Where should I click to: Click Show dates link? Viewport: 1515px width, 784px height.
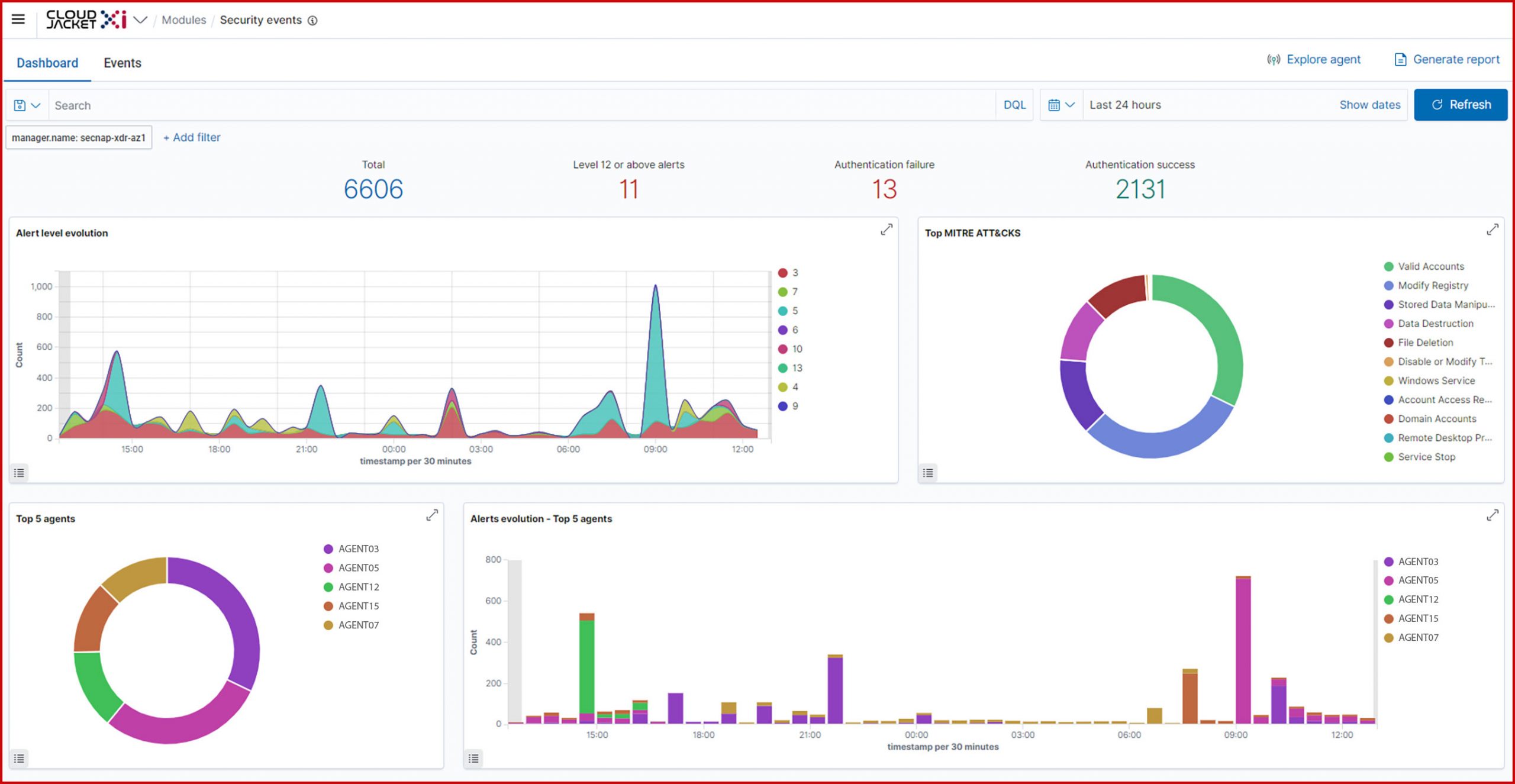coord(1369,105)
